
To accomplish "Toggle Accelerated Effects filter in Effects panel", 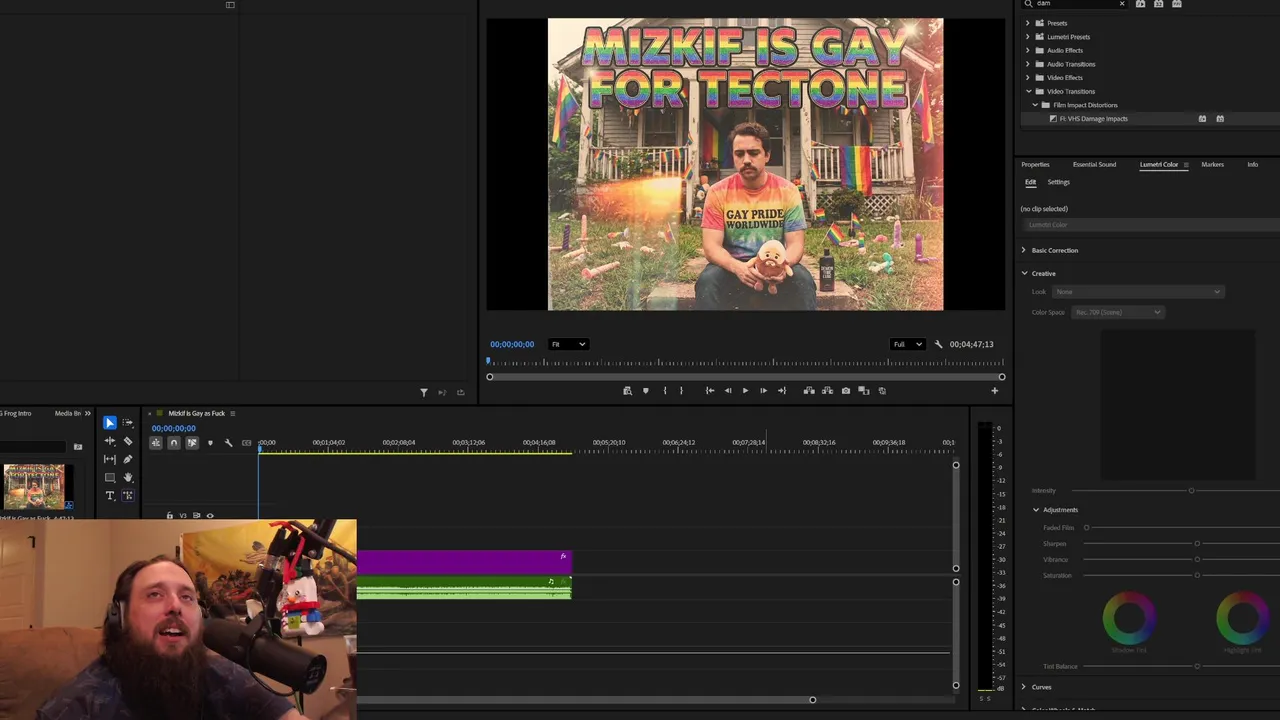I will tap(1140, 4).
